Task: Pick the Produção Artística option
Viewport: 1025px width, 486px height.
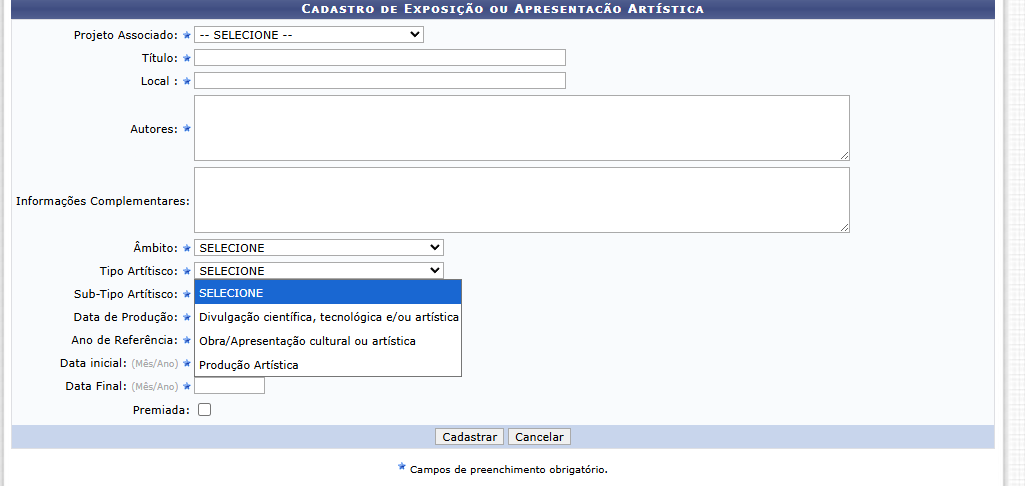Action: click(x=328, y=365)
